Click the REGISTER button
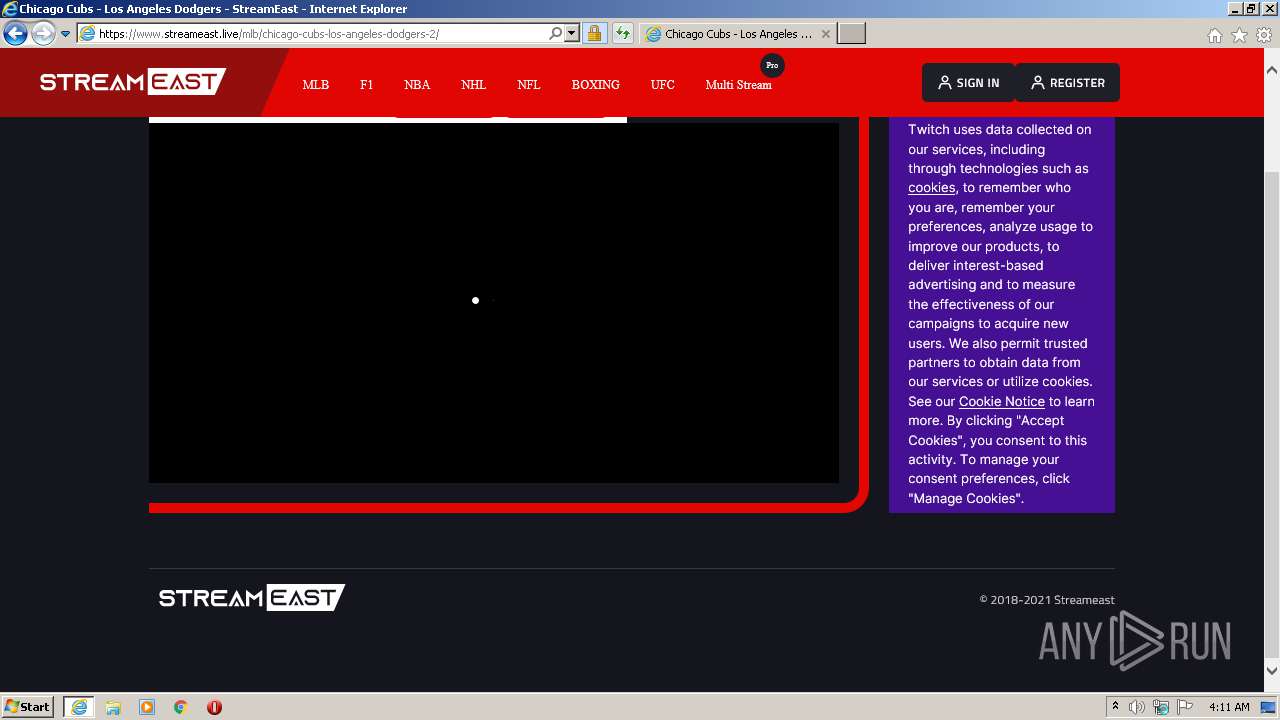The height and width of the screenshot is (720, 1280). pos(1068,83)
